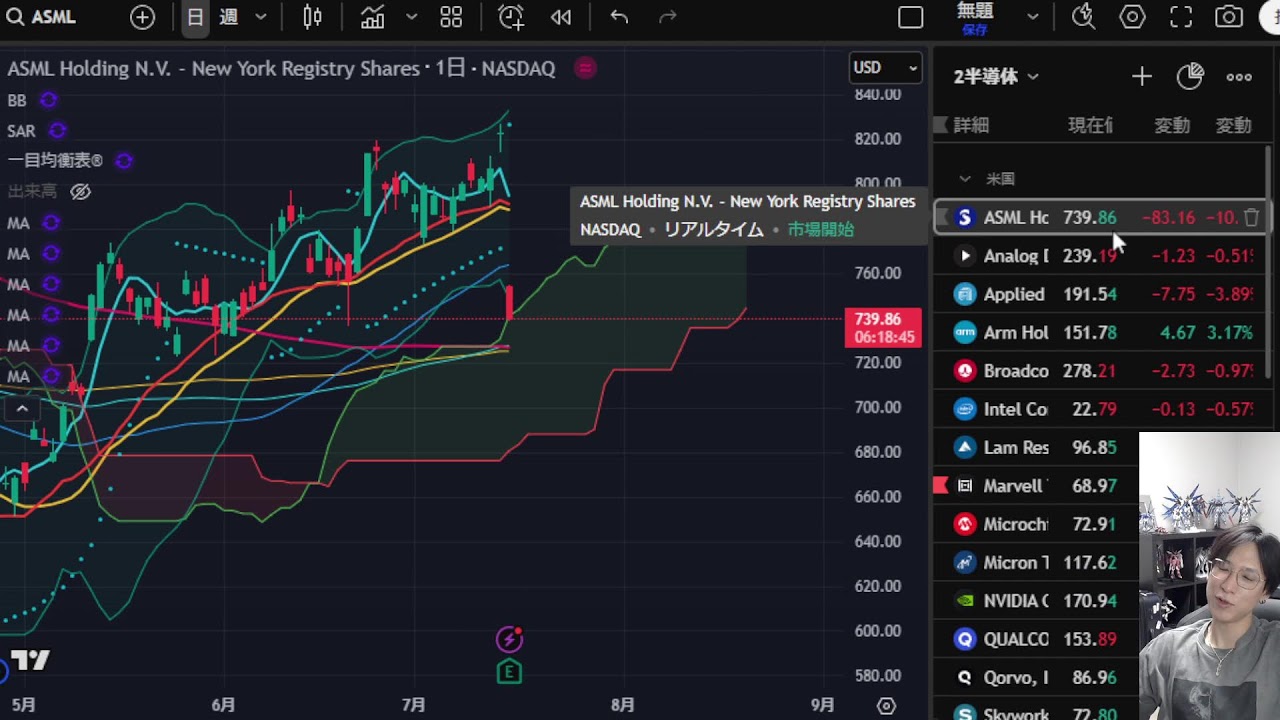Image resolution: width=1280 pixels, height=720 pixels.
Task: Select Qorvo in watchlist
Action: [1037, 677]
